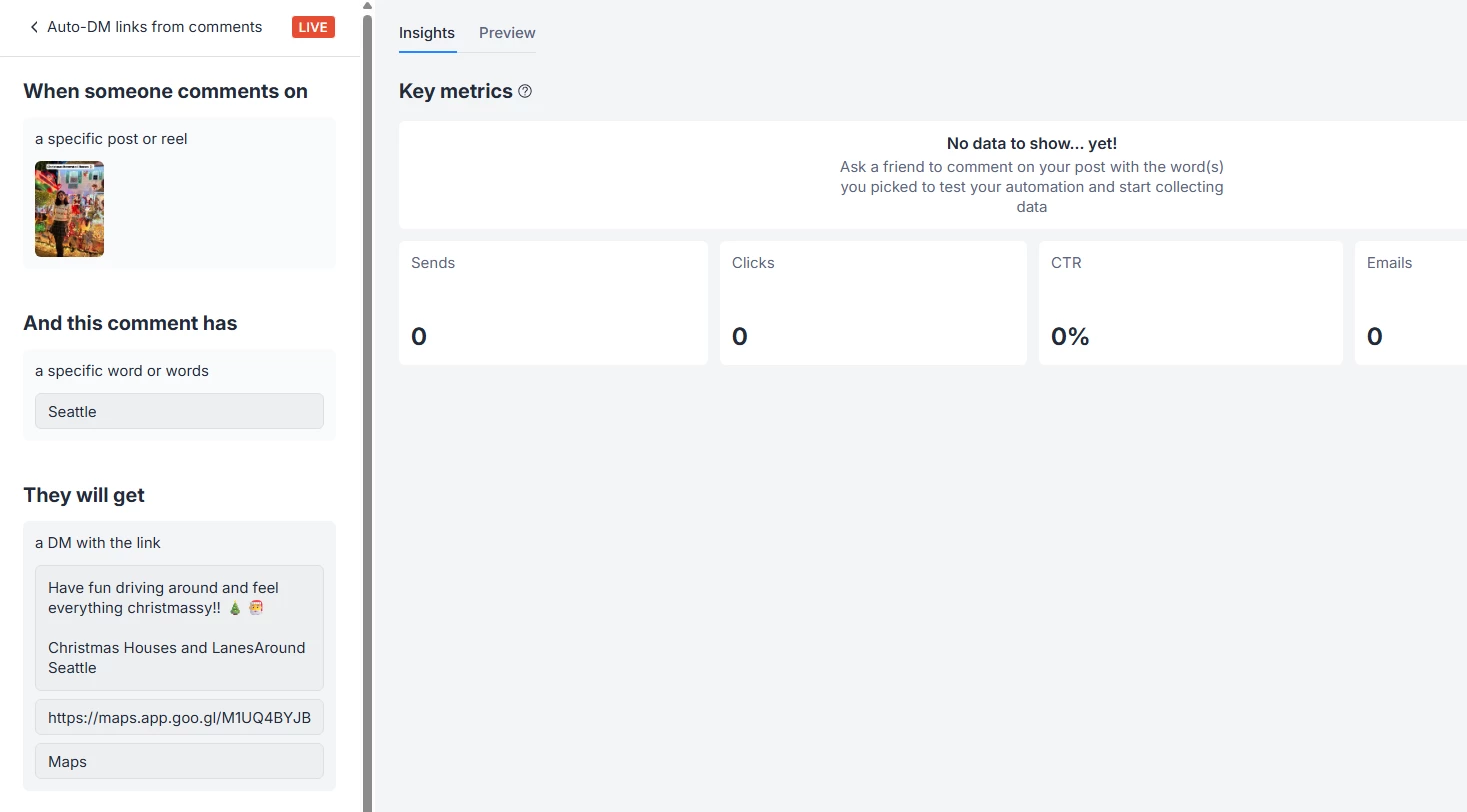Image resolution: width=1467 pixels, height=812 pixels.
Task: Select the Christmas reel thumbnail
Action: 70,209
